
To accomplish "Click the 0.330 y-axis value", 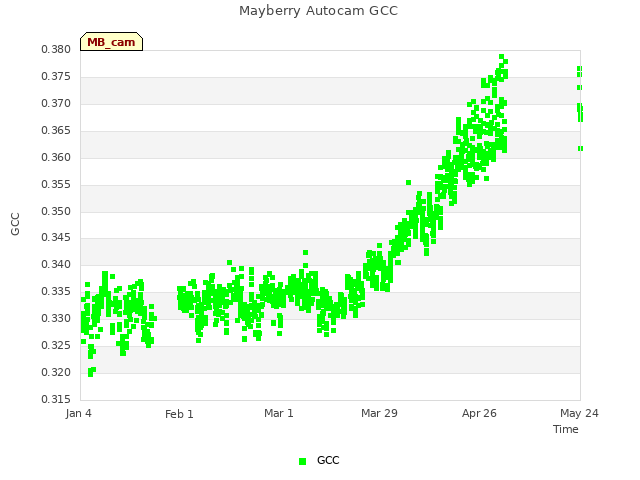I will pos(56,318).
